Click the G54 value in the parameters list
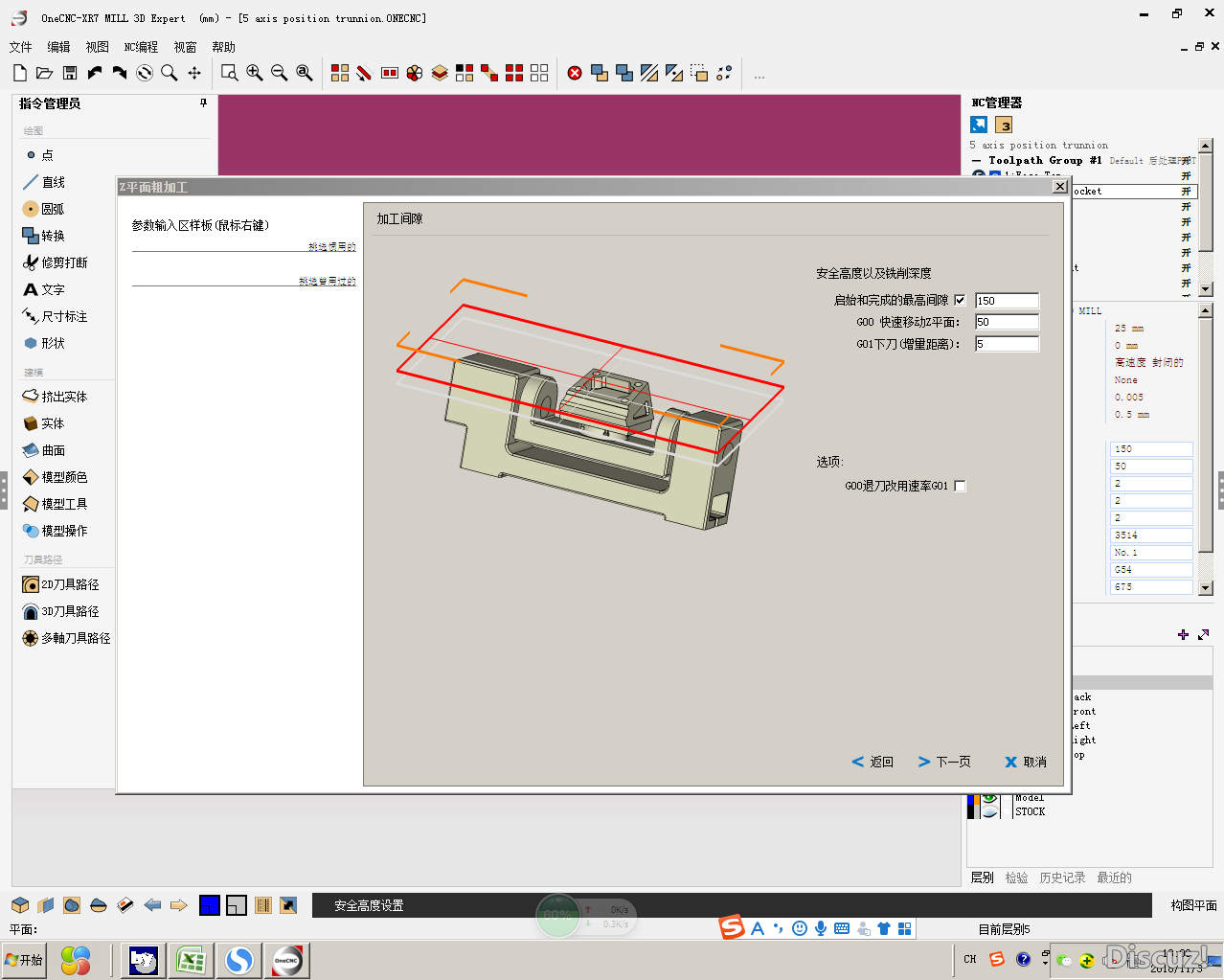The image size is (1224, 980). [x=1151, y=570]
